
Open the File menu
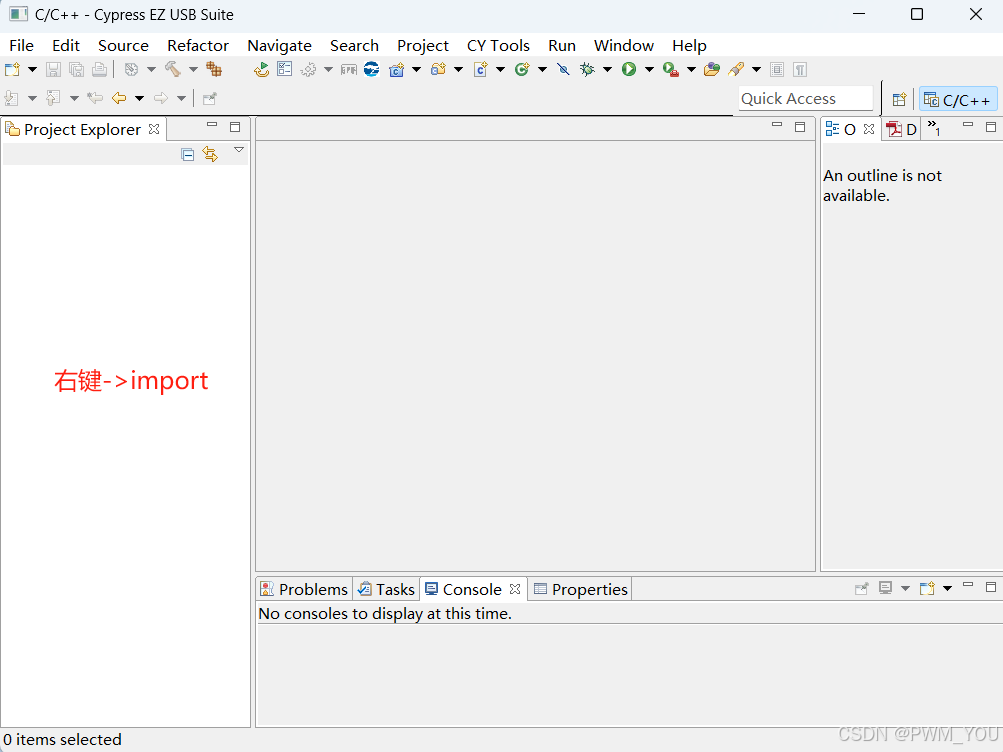21,45
